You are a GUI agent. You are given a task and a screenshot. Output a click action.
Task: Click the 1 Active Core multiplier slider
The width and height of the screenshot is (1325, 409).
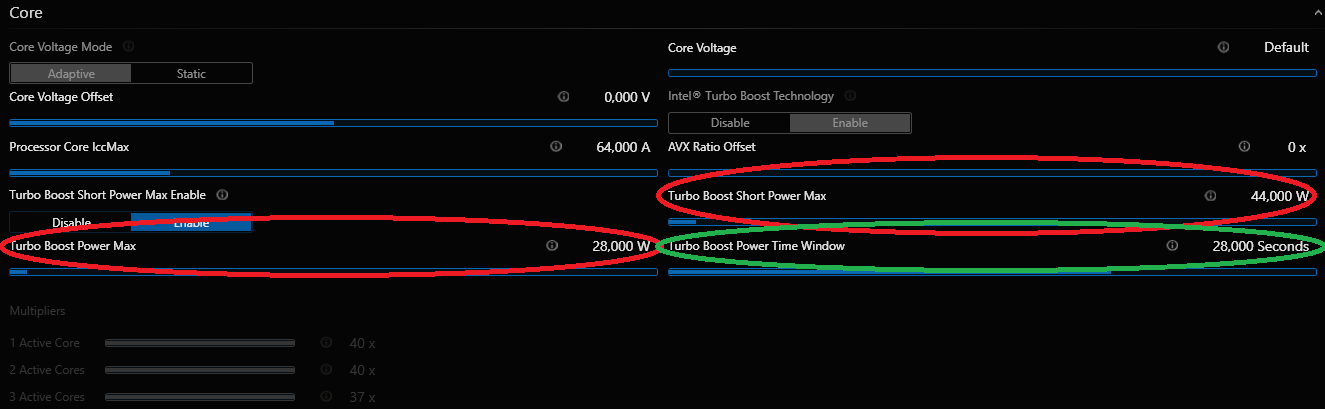tap(200, 343)
